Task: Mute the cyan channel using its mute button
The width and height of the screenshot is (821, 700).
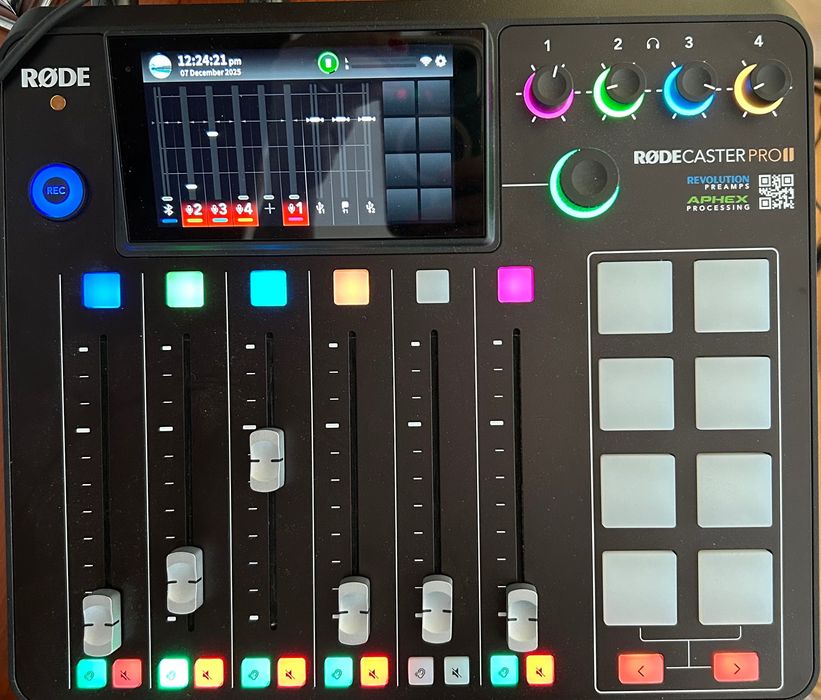Action: pos(292,672)
